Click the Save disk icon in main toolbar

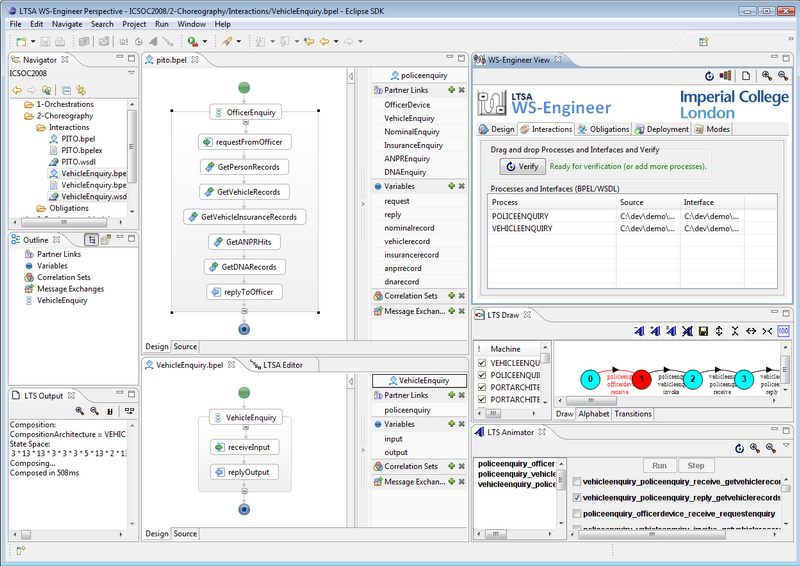(x=45, y=42)
